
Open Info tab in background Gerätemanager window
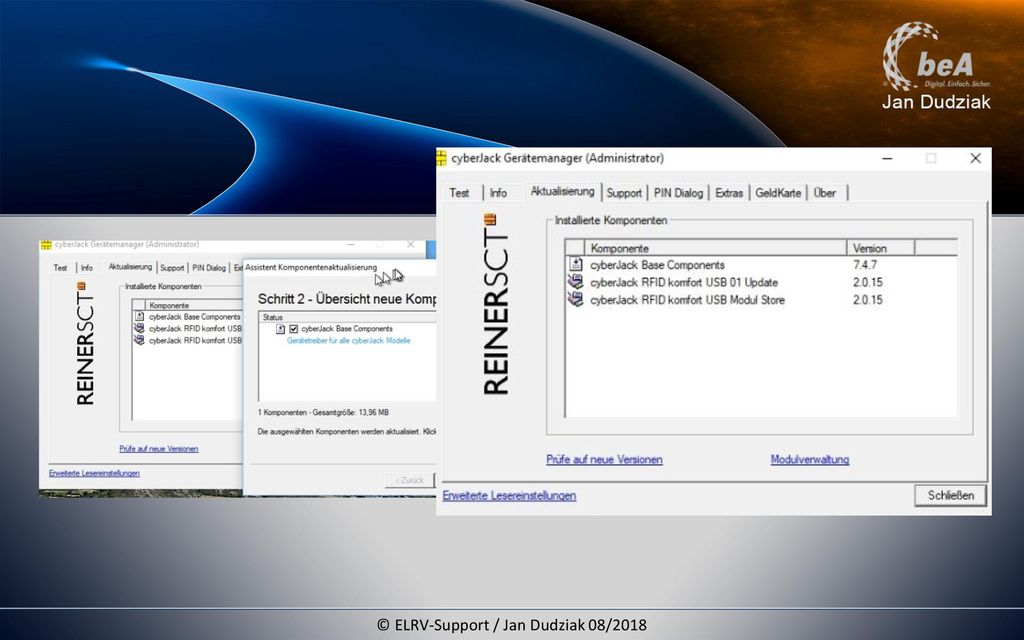[x=87, y=268]
